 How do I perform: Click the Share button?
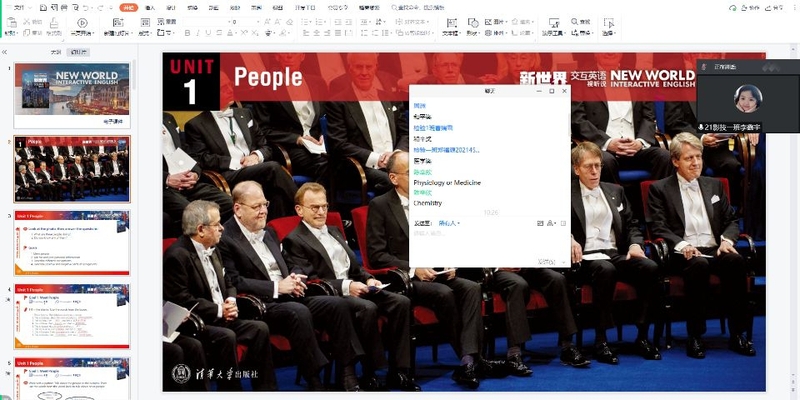[x=776, y=8]
